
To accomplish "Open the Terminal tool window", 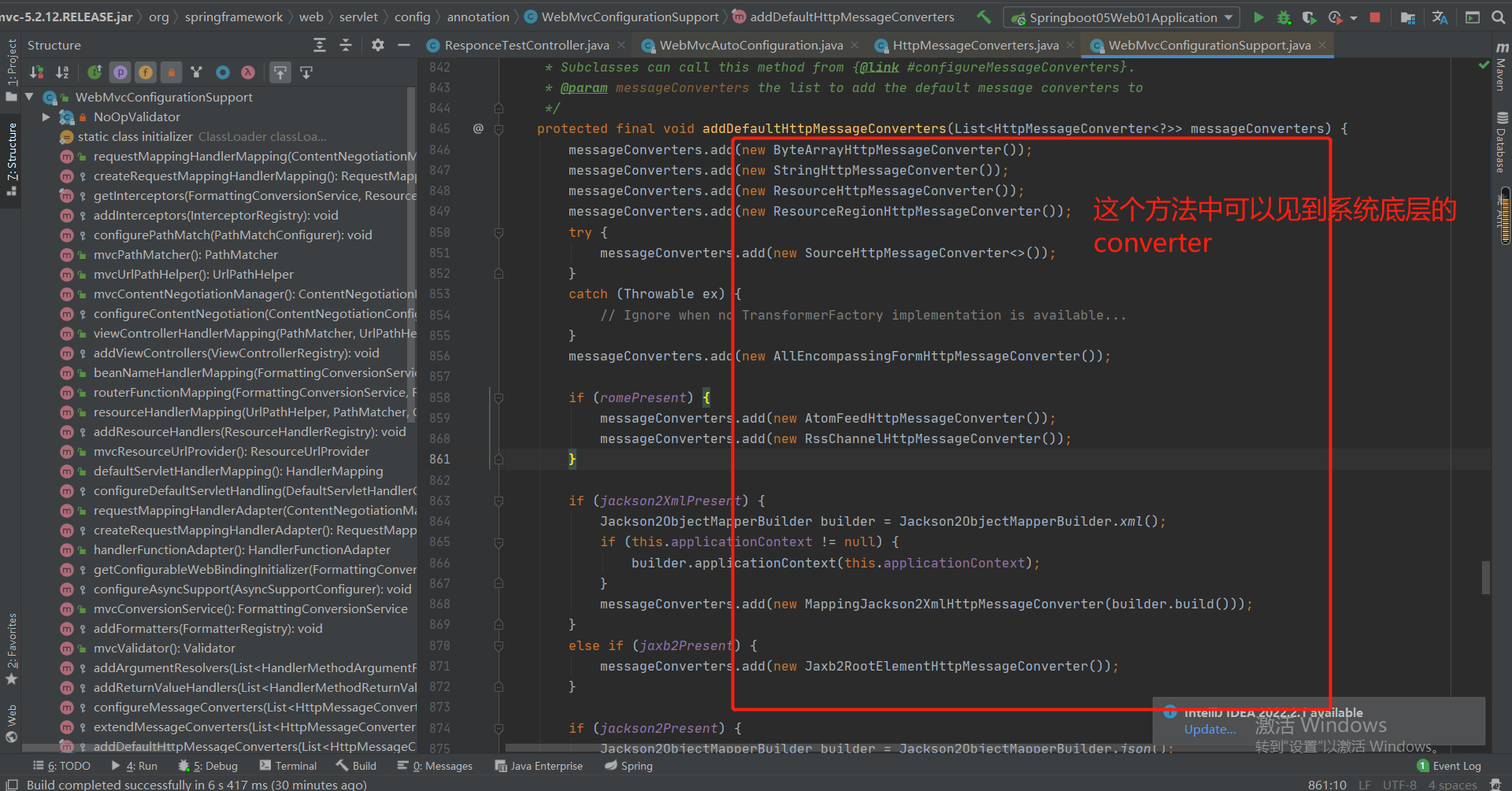I will tap(287, 766).
